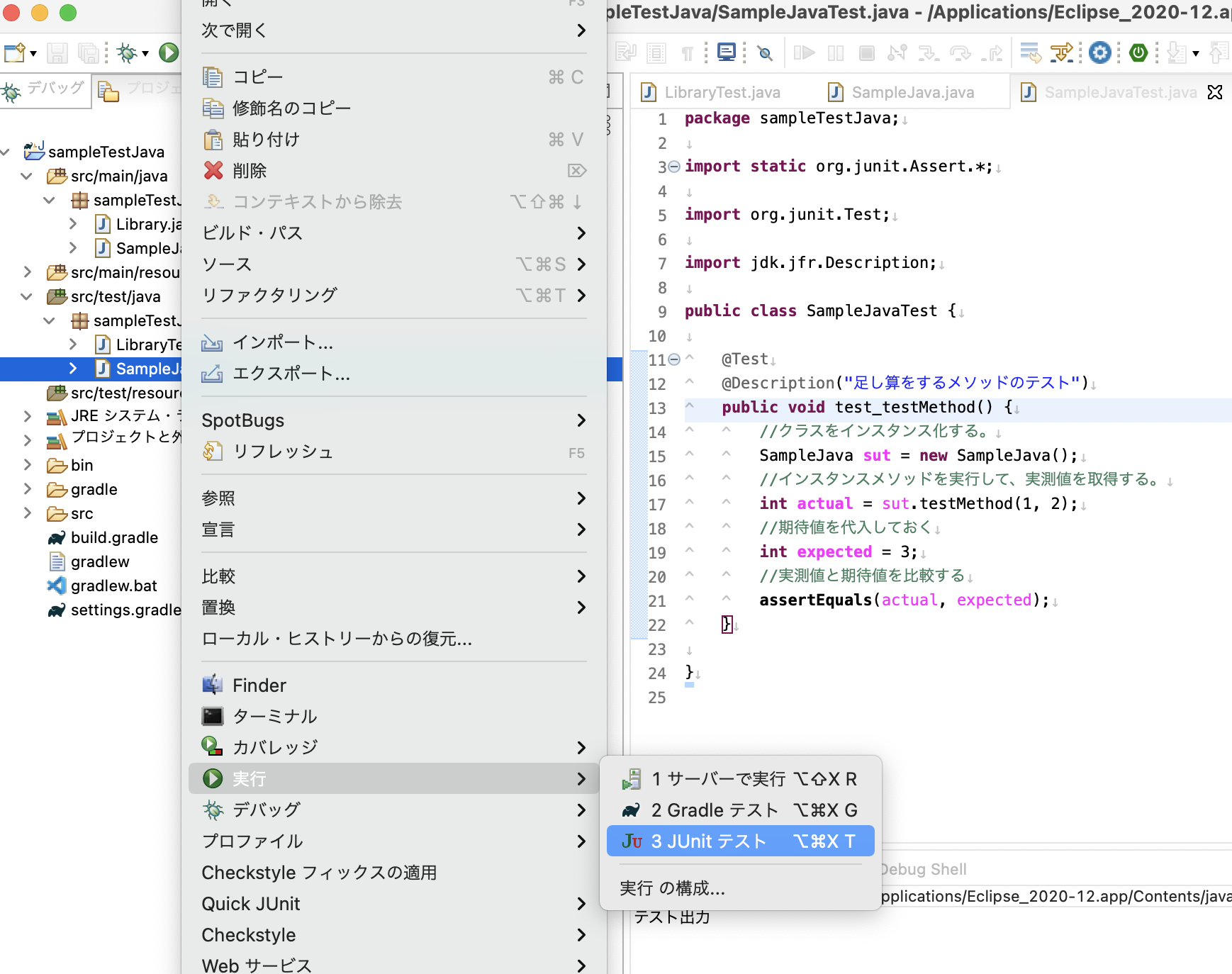The width and height of the screenshot is (1232, 974).
Task: Click the Suspend debug icon
Action: tap(836, 52)
